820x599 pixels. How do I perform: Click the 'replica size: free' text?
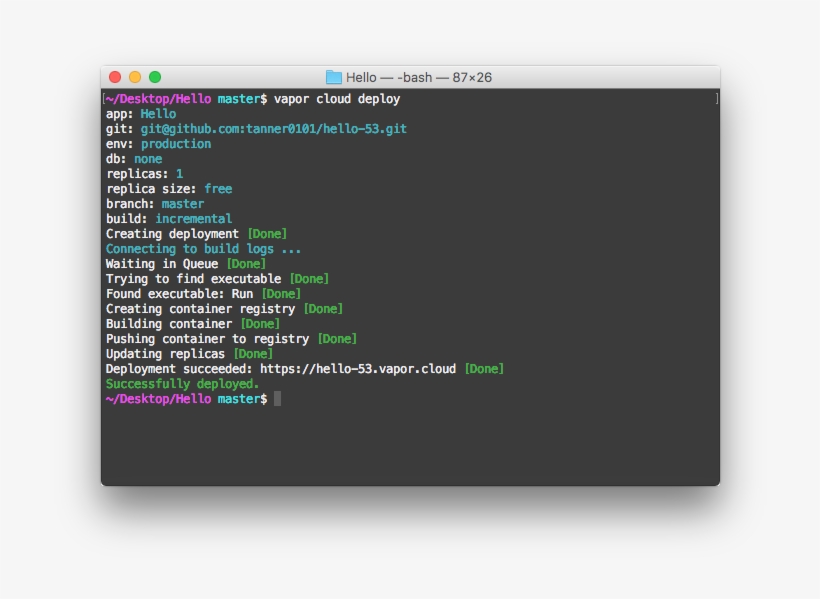point(168,188)
